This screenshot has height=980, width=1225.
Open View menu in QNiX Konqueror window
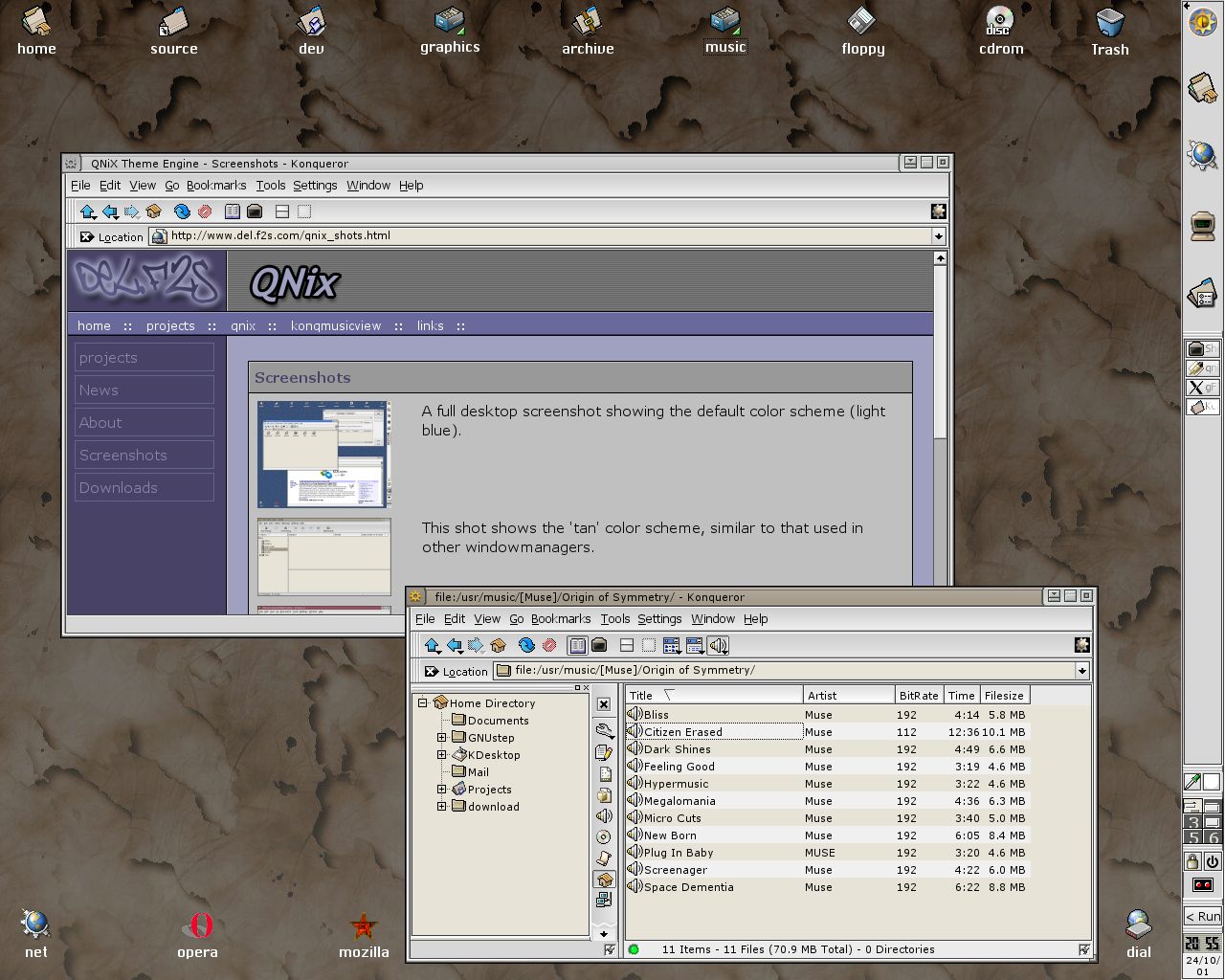pyautogui.click(x=143, y=186)
